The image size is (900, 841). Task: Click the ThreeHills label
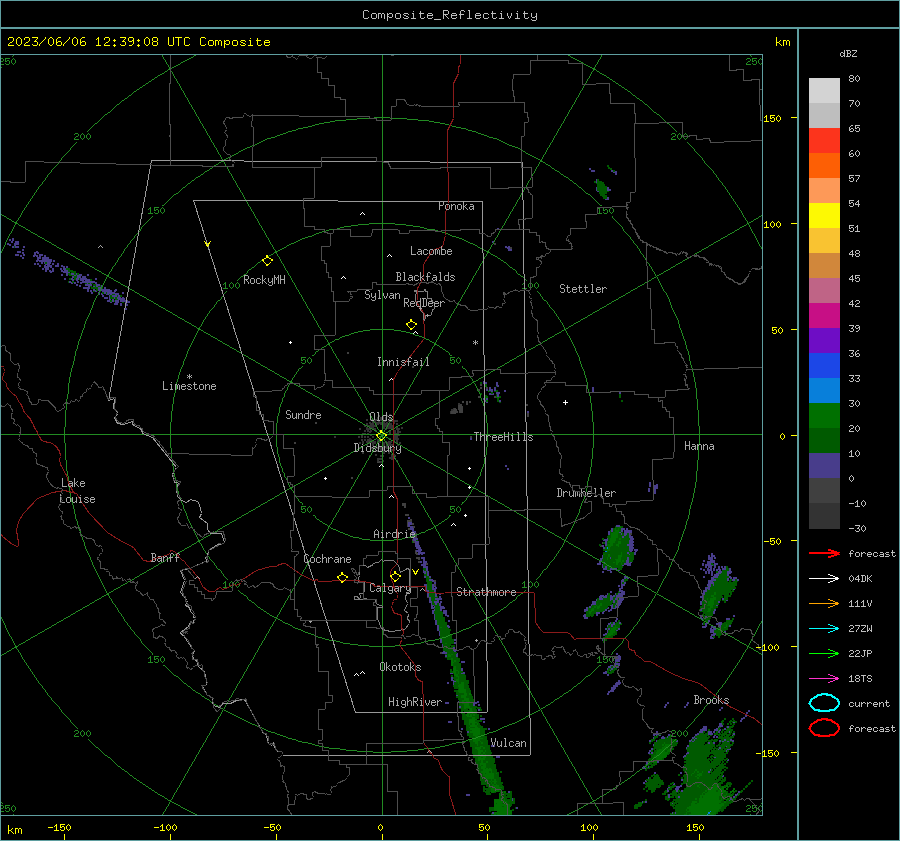(503, 437)
